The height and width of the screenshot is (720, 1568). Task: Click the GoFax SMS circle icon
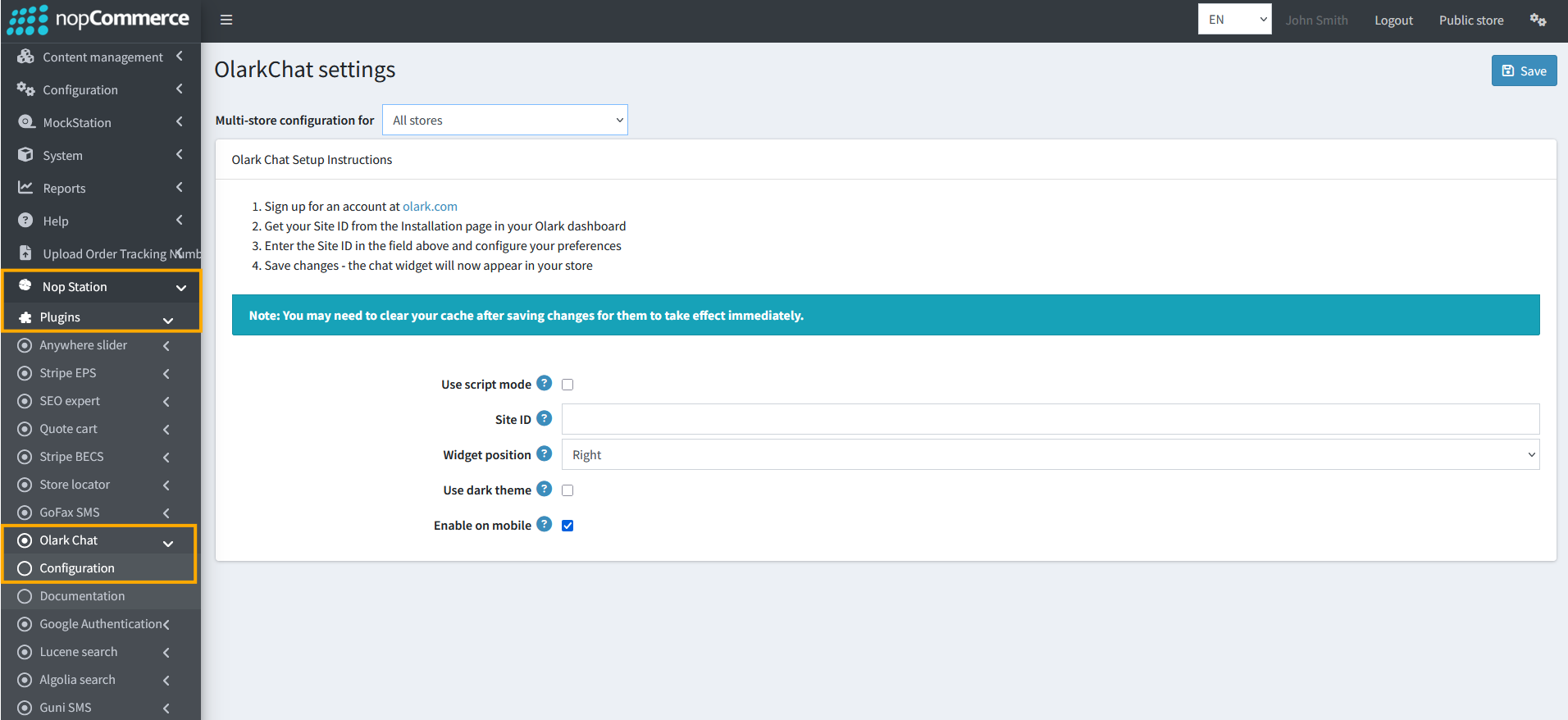click(25, 513)
